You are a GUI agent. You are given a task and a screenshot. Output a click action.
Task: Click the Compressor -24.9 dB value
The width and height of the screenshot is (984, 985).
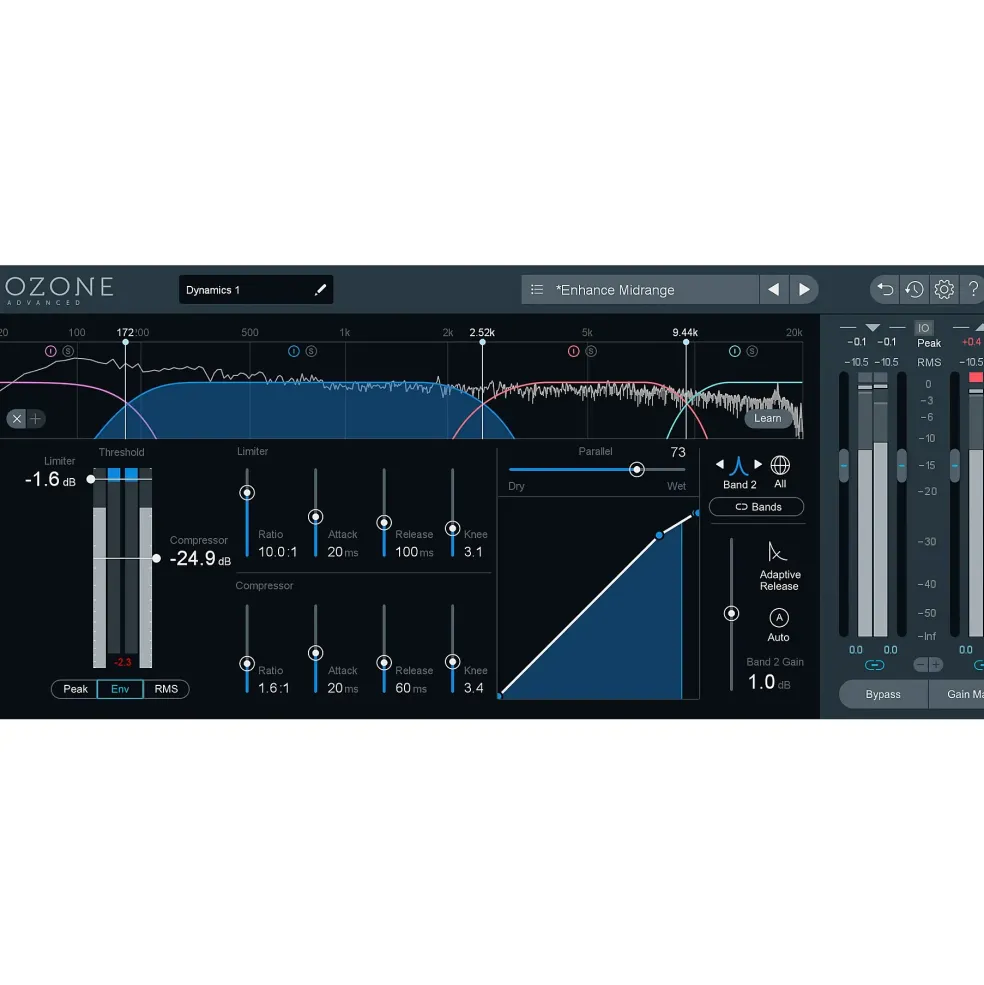[x=200, y=558]
